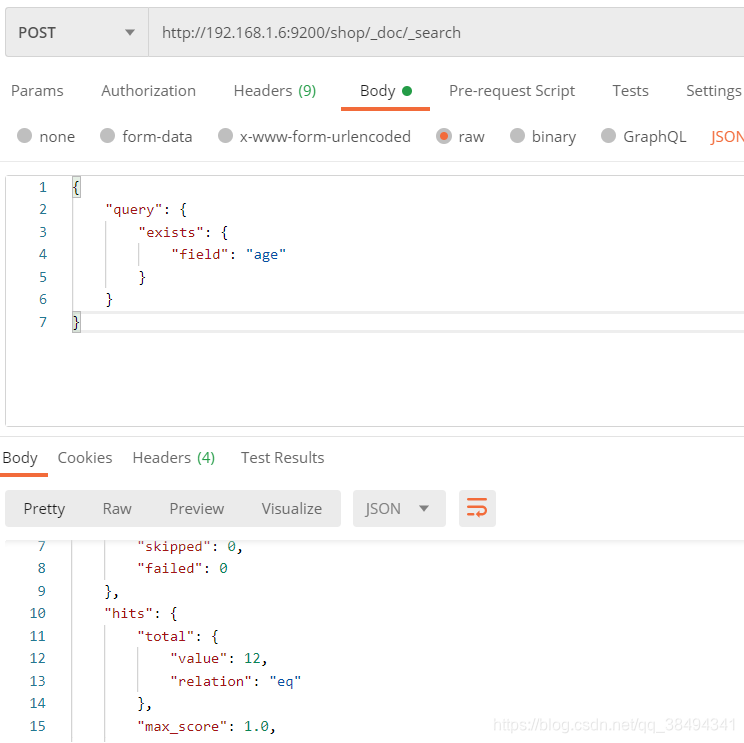View the Test Results tab
Viewport: 744px width, 743px height.
[282, 457]
